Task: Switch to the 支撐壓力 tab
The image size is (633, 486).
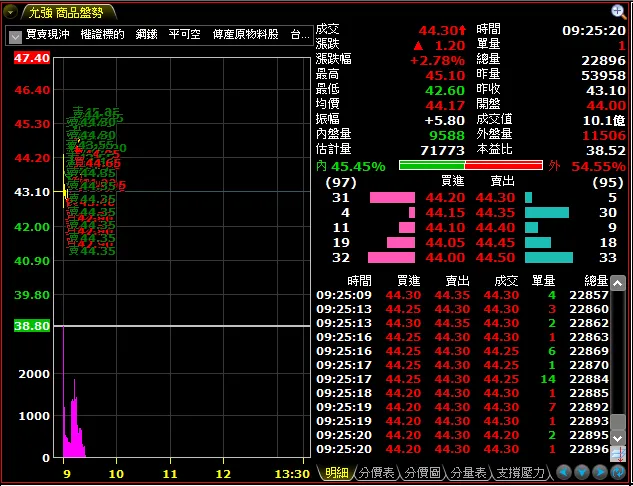Action: [521, 472]
